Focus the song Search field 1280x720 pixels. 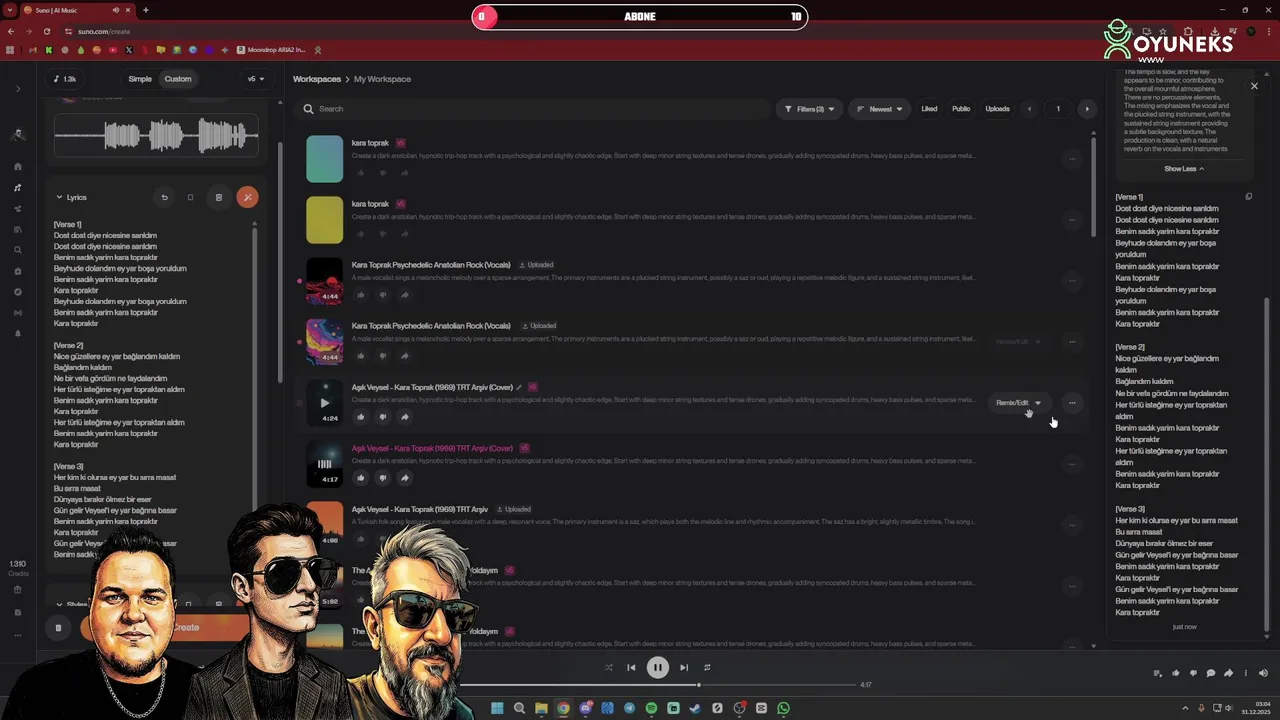tap(530, 109)
